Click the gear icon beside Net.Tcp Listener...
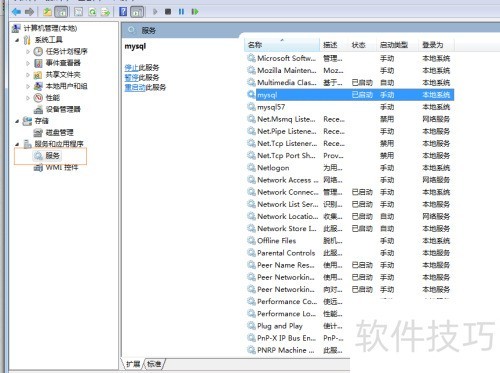Screen dimensions: 500x373 (x=251, y=143)
